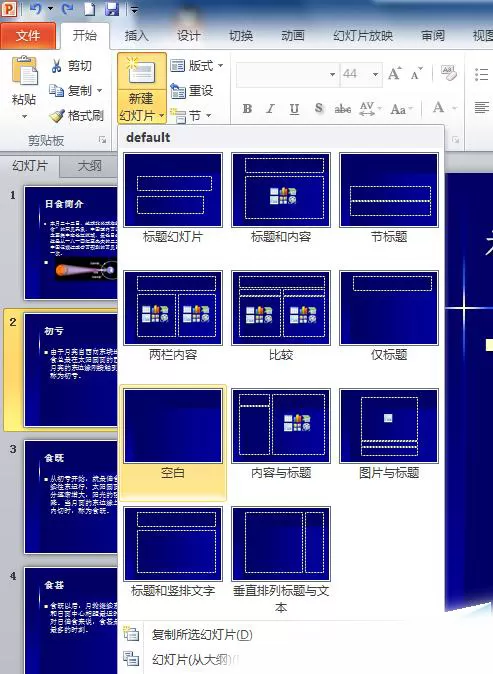Click the Clear Formatting eraser icon
Viewport: 493px width, 674px height.
(x=449, y=73)
